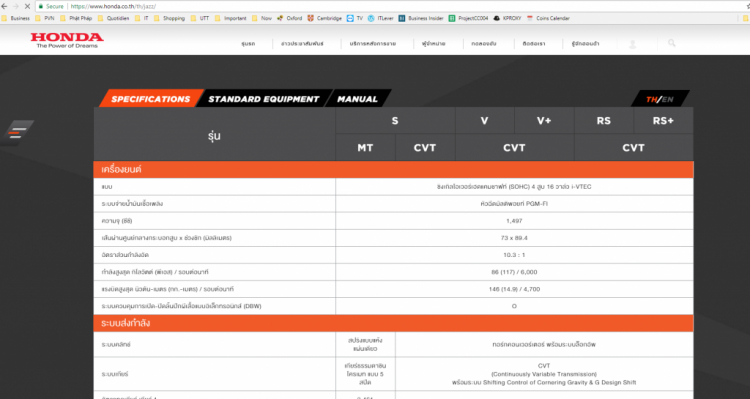750x399 pixels.
Task: Click the browser forward arrow
Action: (x=15, y=7)
